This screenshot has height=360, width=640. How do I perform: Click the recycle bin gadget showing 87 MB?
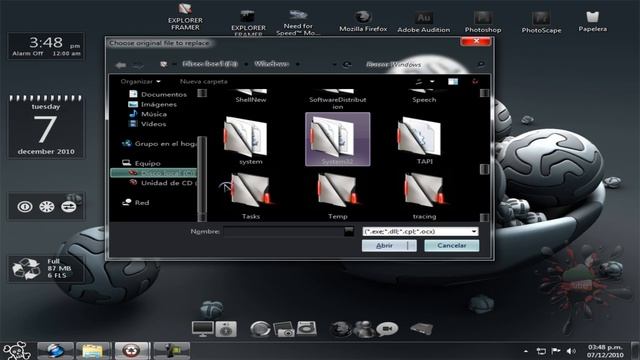(x=46, y=269)
